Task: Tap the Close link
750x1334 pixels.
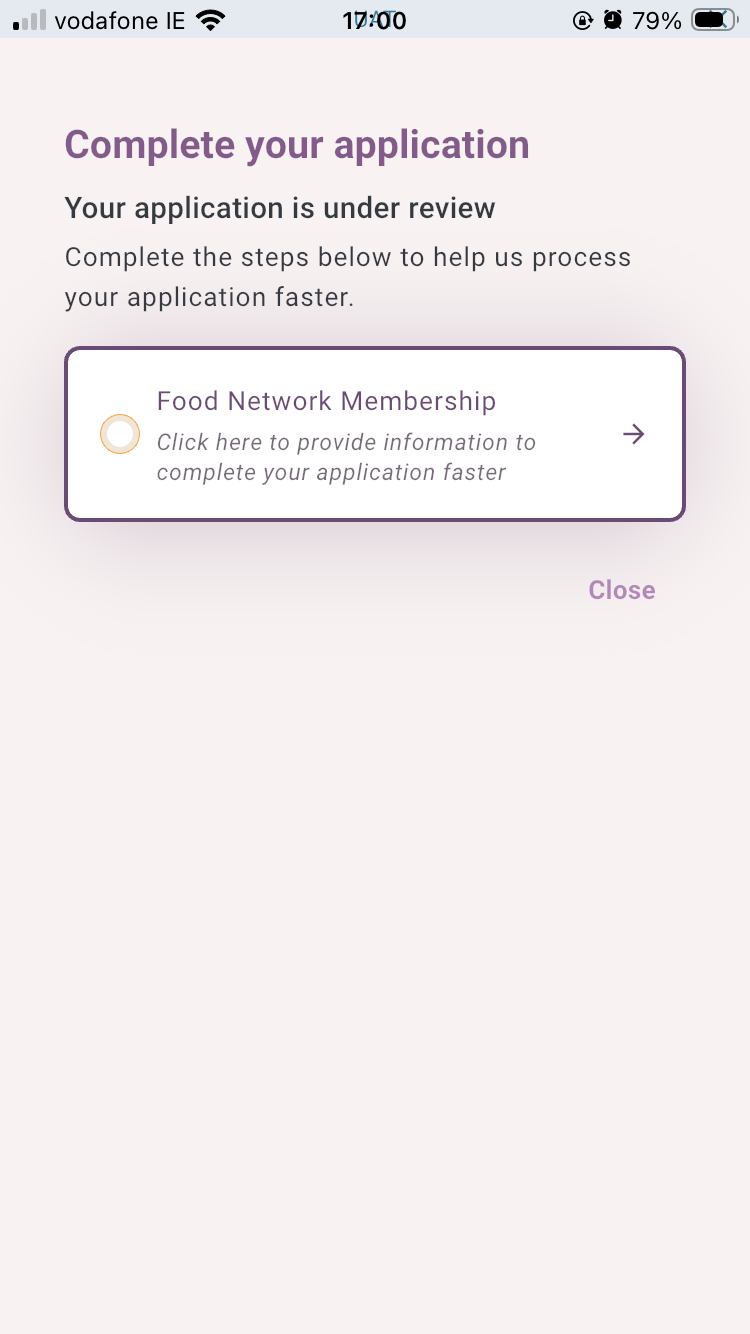Action: coord(622,590)
